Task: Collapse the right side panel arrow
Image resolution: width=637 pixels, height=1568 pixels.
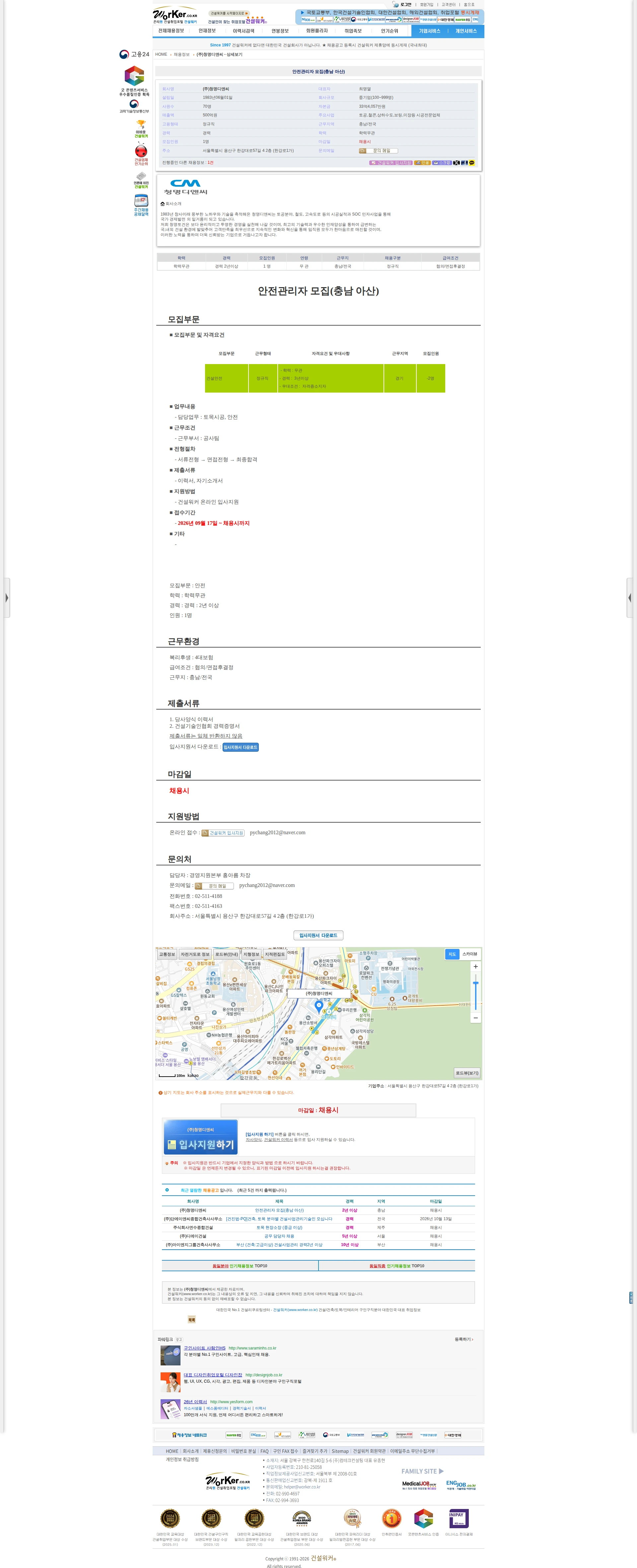Action: [x=630, y=598]
